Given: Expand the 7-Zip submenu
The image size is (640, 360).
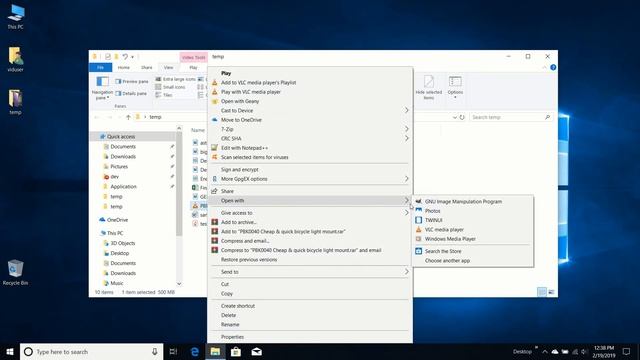Looking at the screenshot, I should coord(310,129).
